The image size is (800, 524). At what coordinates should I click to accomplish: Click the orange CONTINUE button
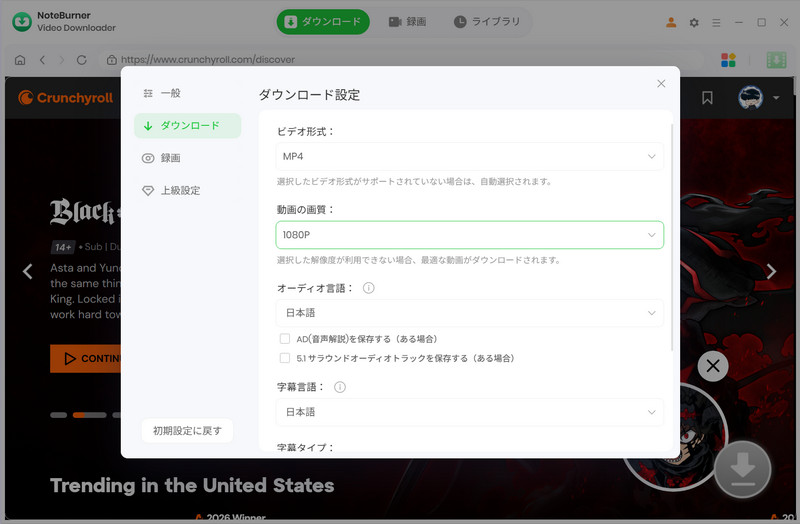pos(85,359)
